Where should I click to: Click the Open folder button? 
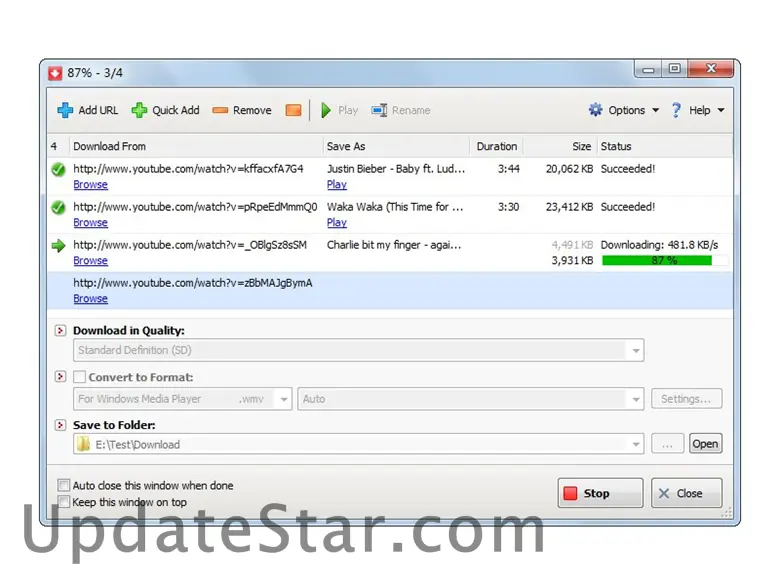705,444
